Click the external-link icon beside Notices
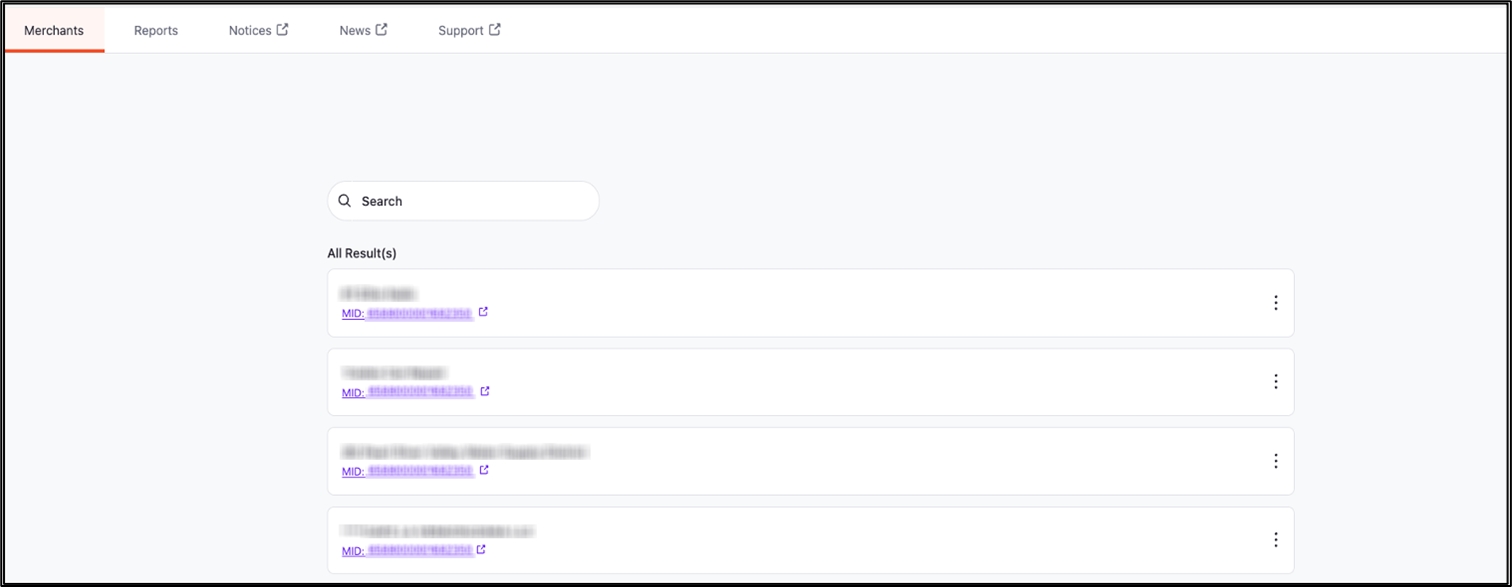Image resolution: width=1512 pixels, height=587 pixels. pos(283,30)
